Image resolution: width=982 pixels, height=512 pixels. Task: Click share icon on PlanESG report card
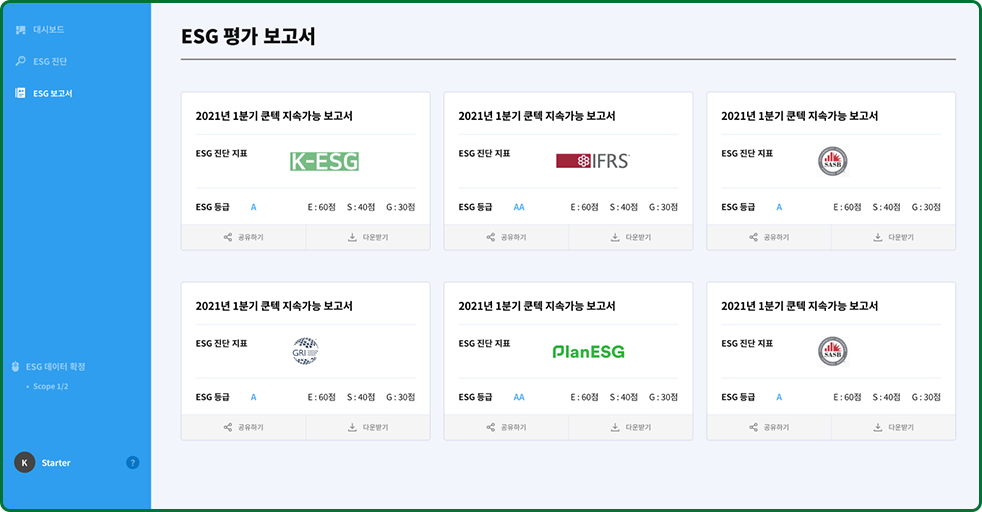(491, 428)
